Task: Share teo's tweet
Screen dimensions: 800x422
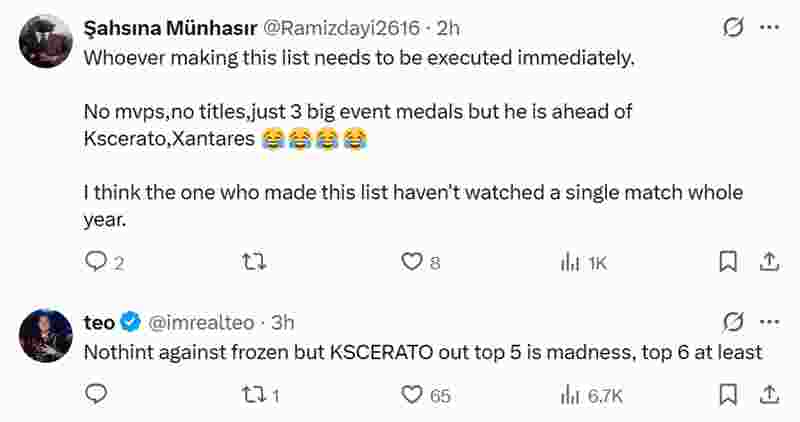Action: click(x=769, y=395)
